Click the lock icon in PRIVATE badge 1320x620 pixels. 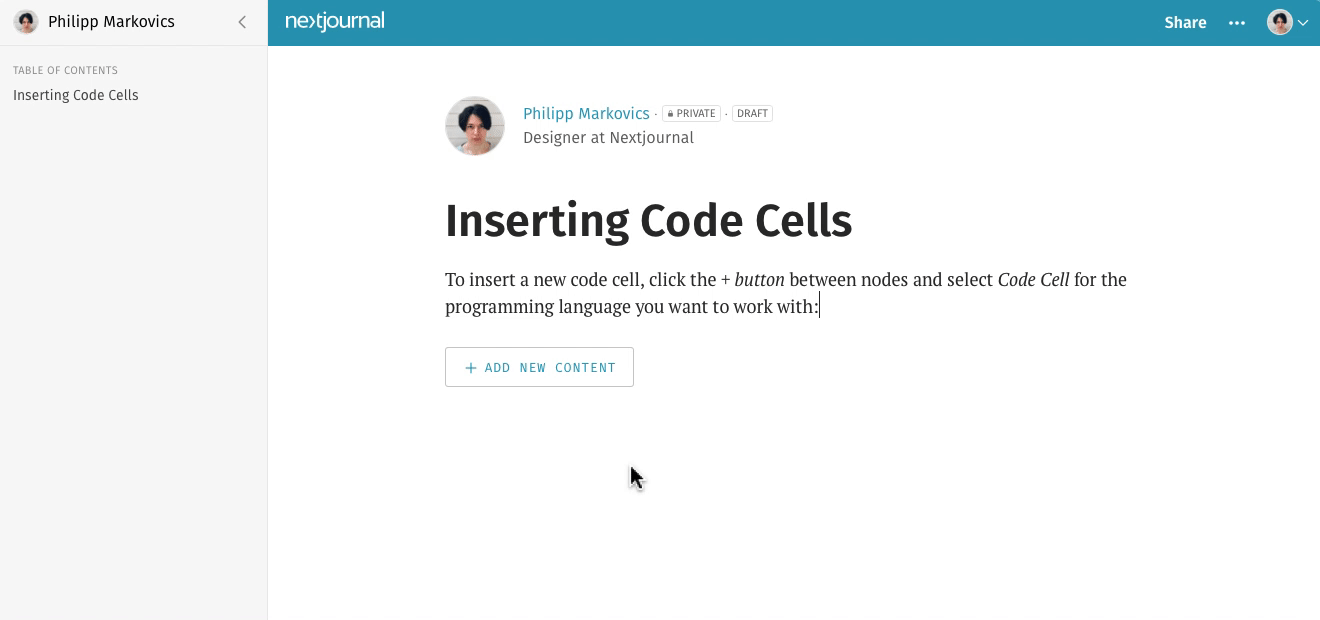click(671, 114)
